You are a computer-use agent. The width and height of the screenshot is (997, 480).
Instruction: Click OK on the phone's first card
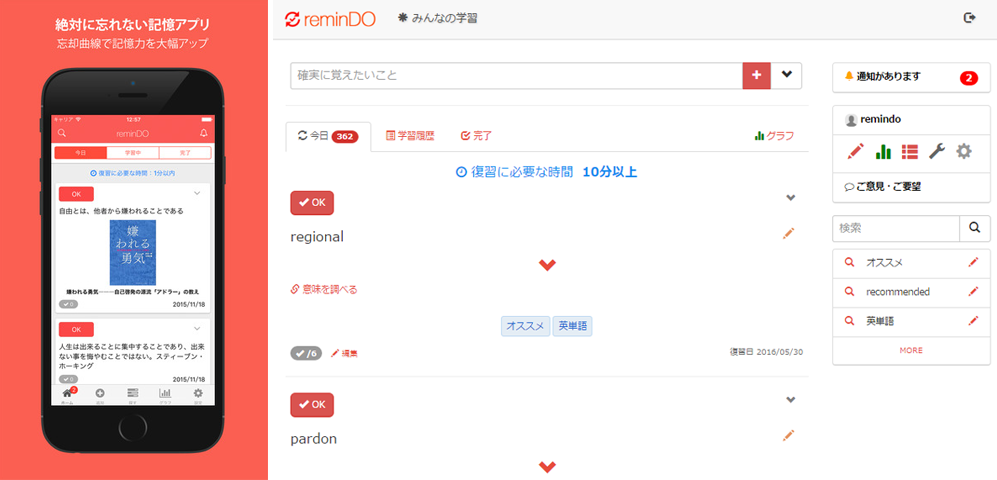[x=76, y=194]
